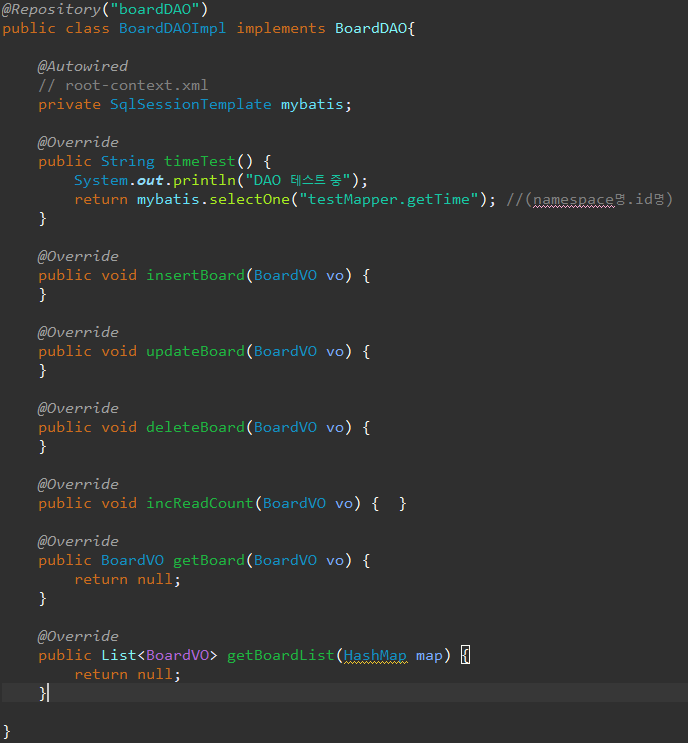Viewport: 688px width, 743px height.
Task: Click the italic out field
Action: (150, 181)
